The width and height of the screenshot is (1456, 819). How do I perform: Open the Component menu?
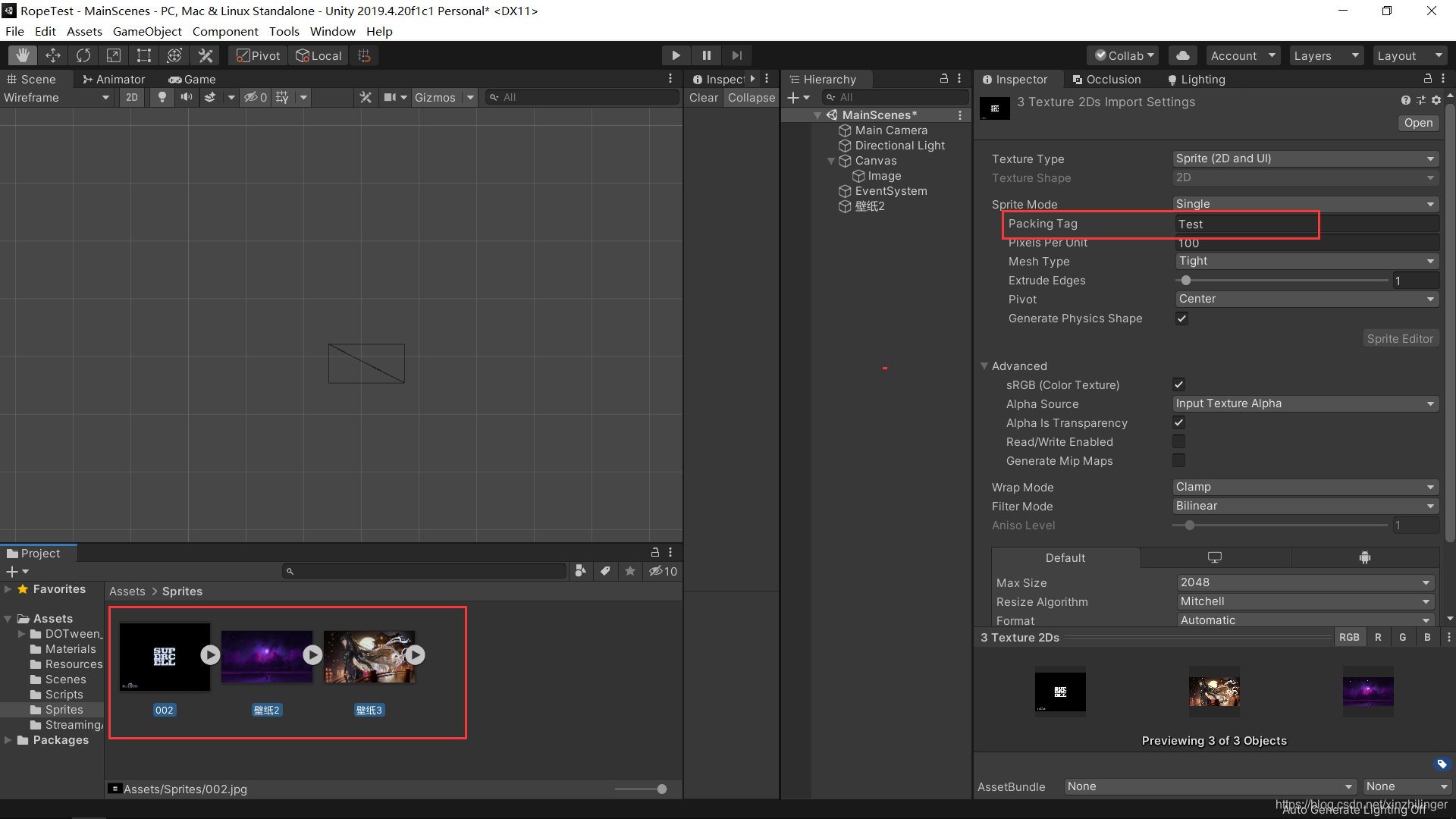224,31
